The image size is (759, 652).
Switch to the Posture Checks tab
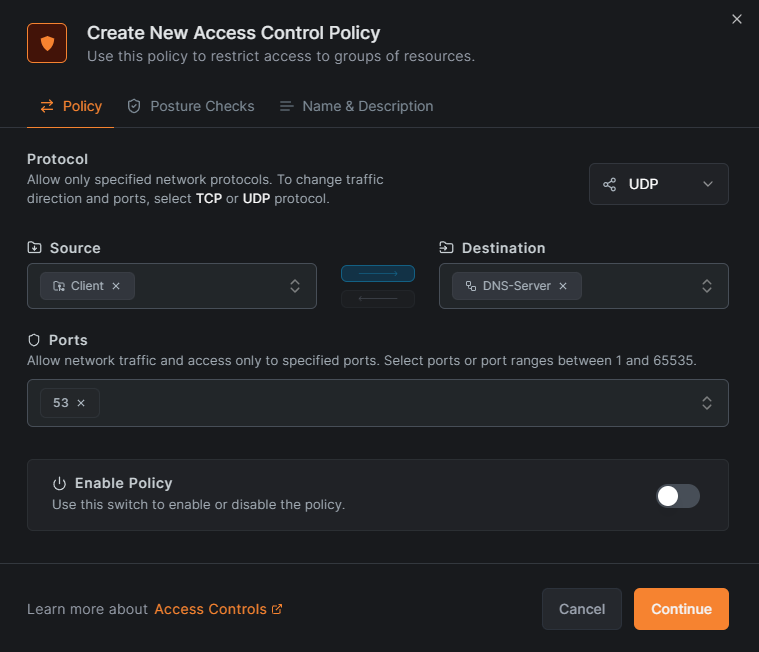click(x=191, y=106)
